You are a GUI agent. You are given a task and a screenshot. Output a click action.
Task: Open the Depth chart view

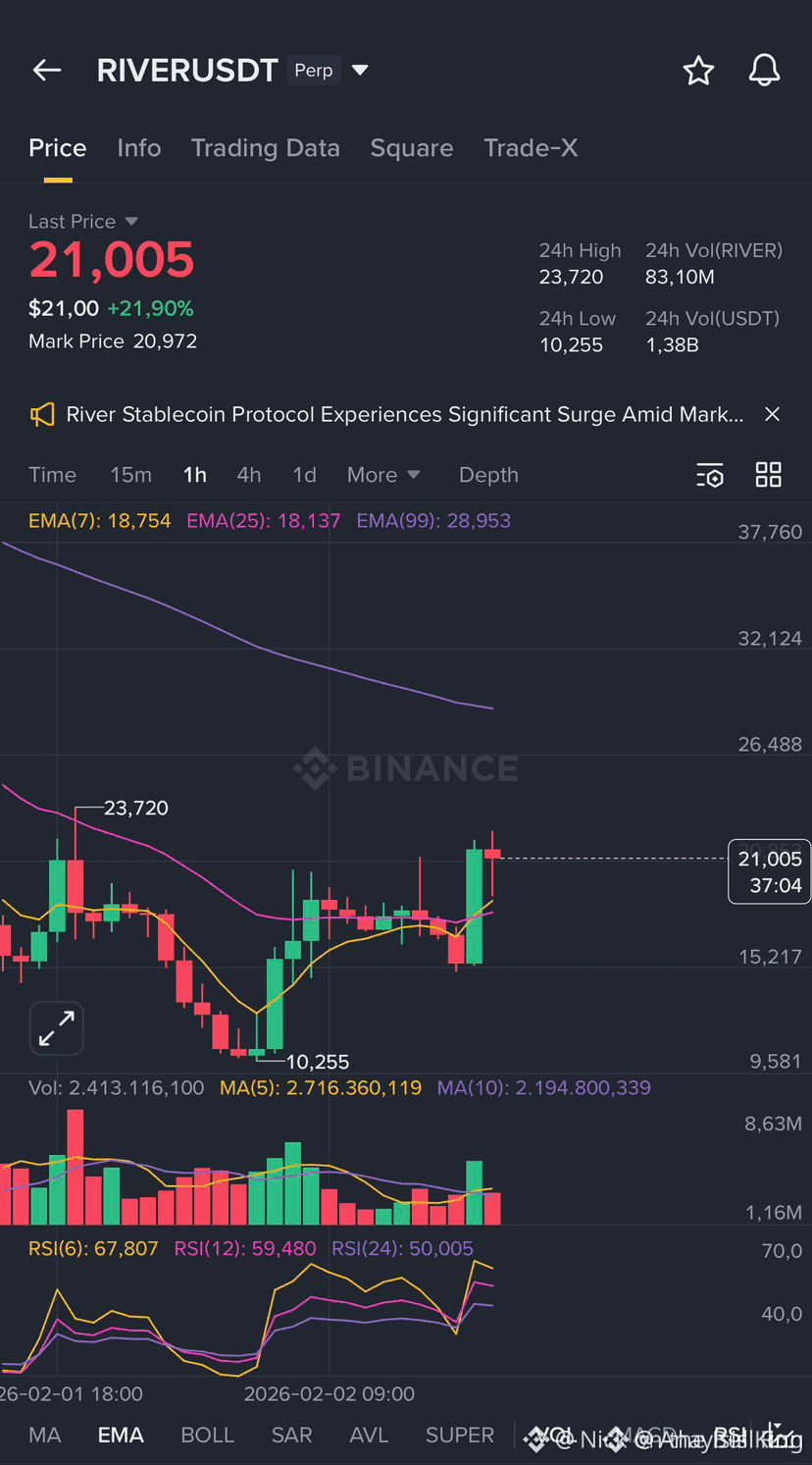(488, 475)
